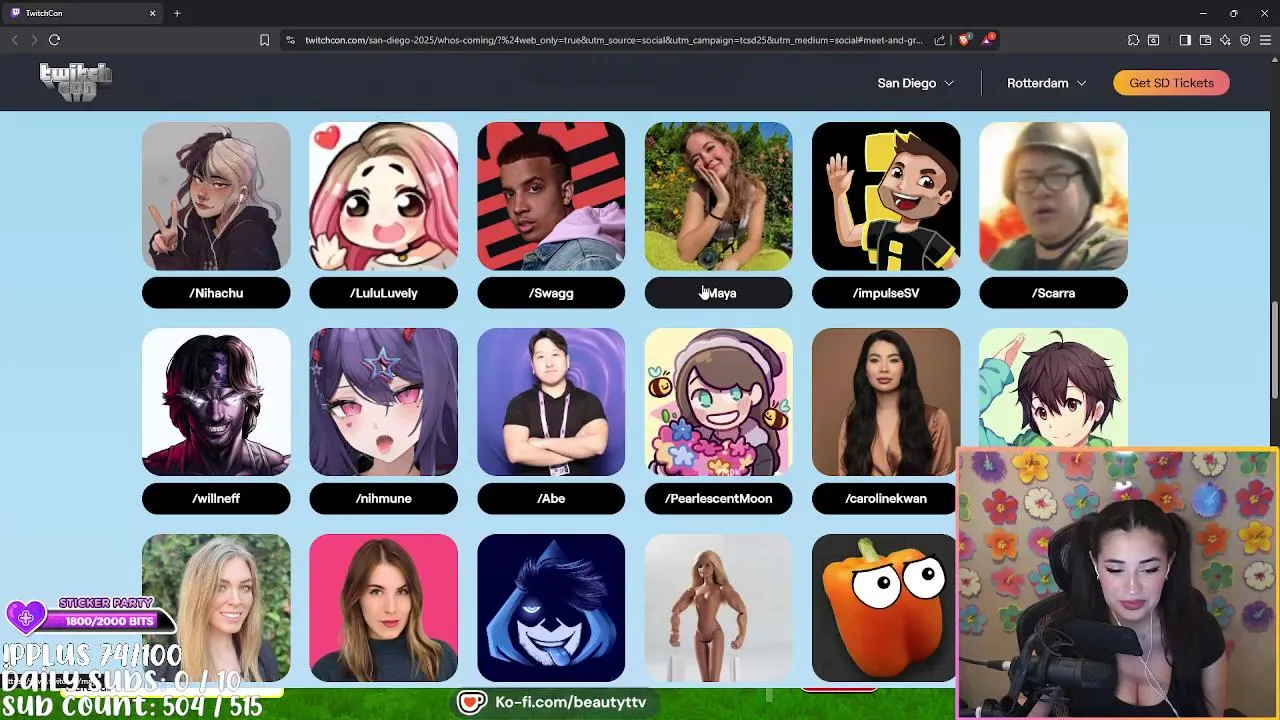The image size is (1280, 720).
Task: Open the Extensions puzzle-piece icon
Action: pyautogui.click(x=1133, y=40)
